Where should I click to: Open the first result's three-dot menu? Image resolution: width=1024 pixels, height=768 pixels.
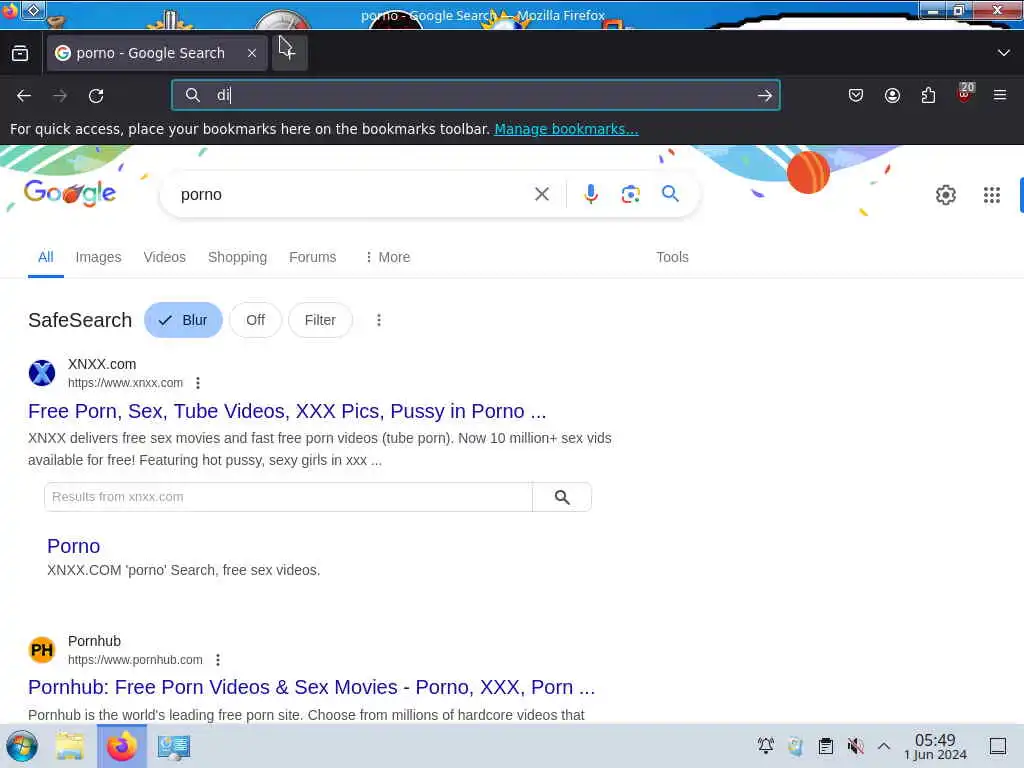(198, 383)
